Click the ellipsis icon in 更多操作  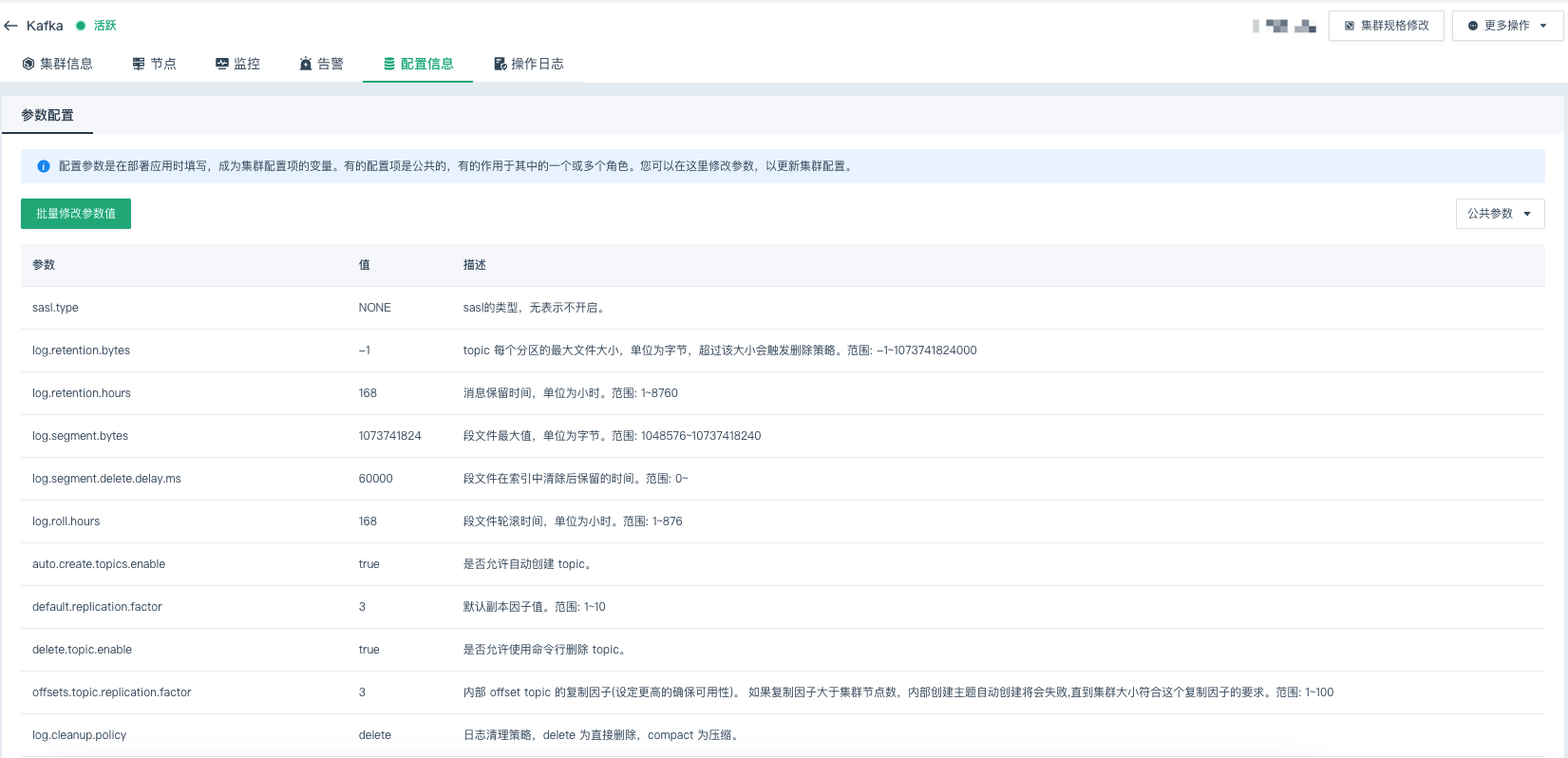[1473, 26]
